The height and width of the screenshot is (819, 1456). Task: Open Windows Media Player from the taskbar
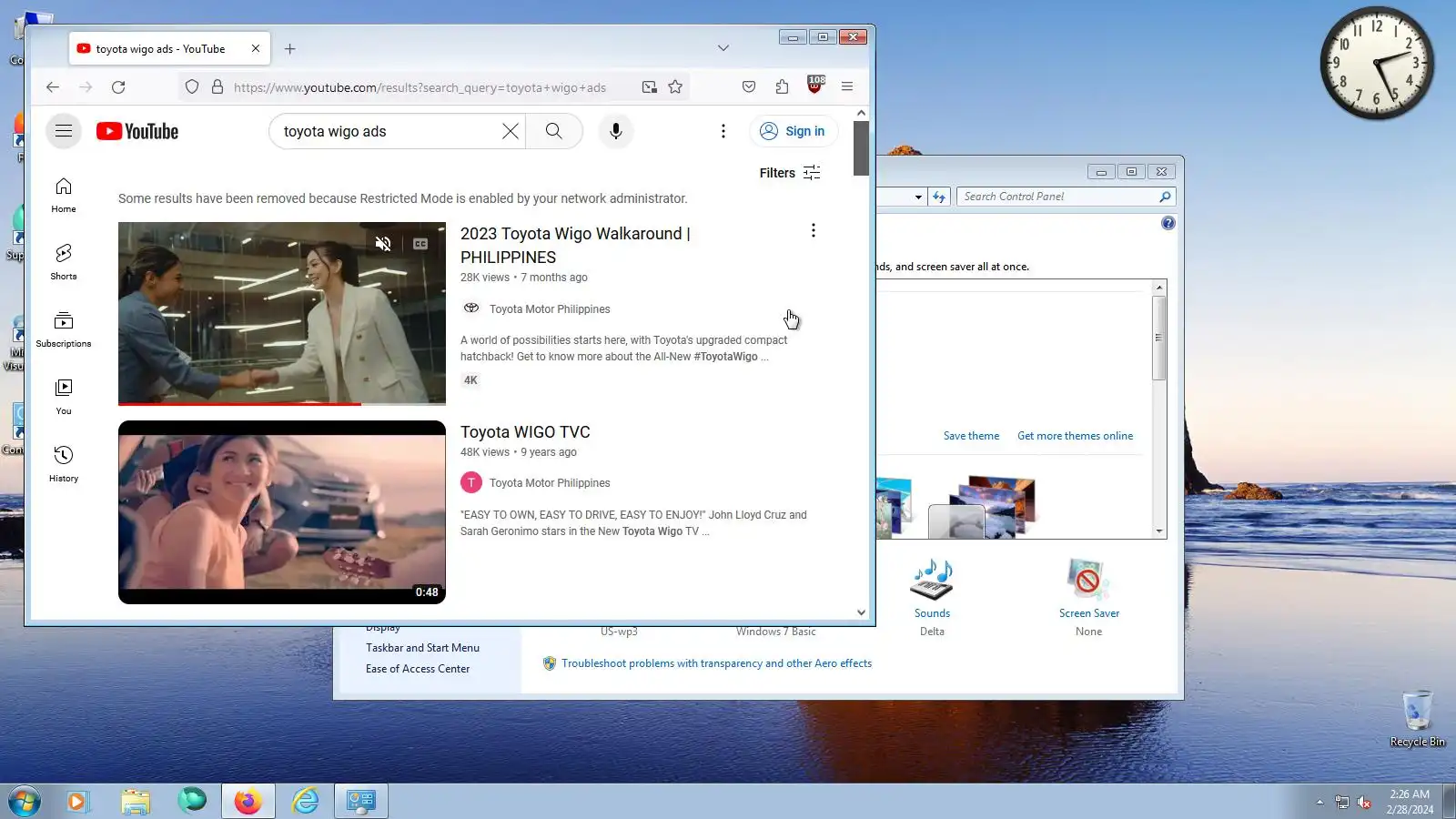pyautogui.click(x=77, y=801)
